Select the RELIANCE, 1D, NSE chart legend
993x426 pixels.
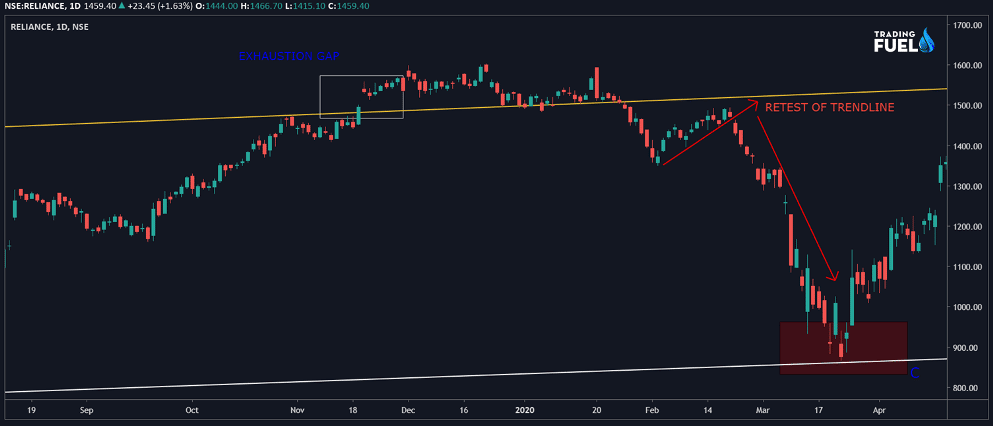49,26
